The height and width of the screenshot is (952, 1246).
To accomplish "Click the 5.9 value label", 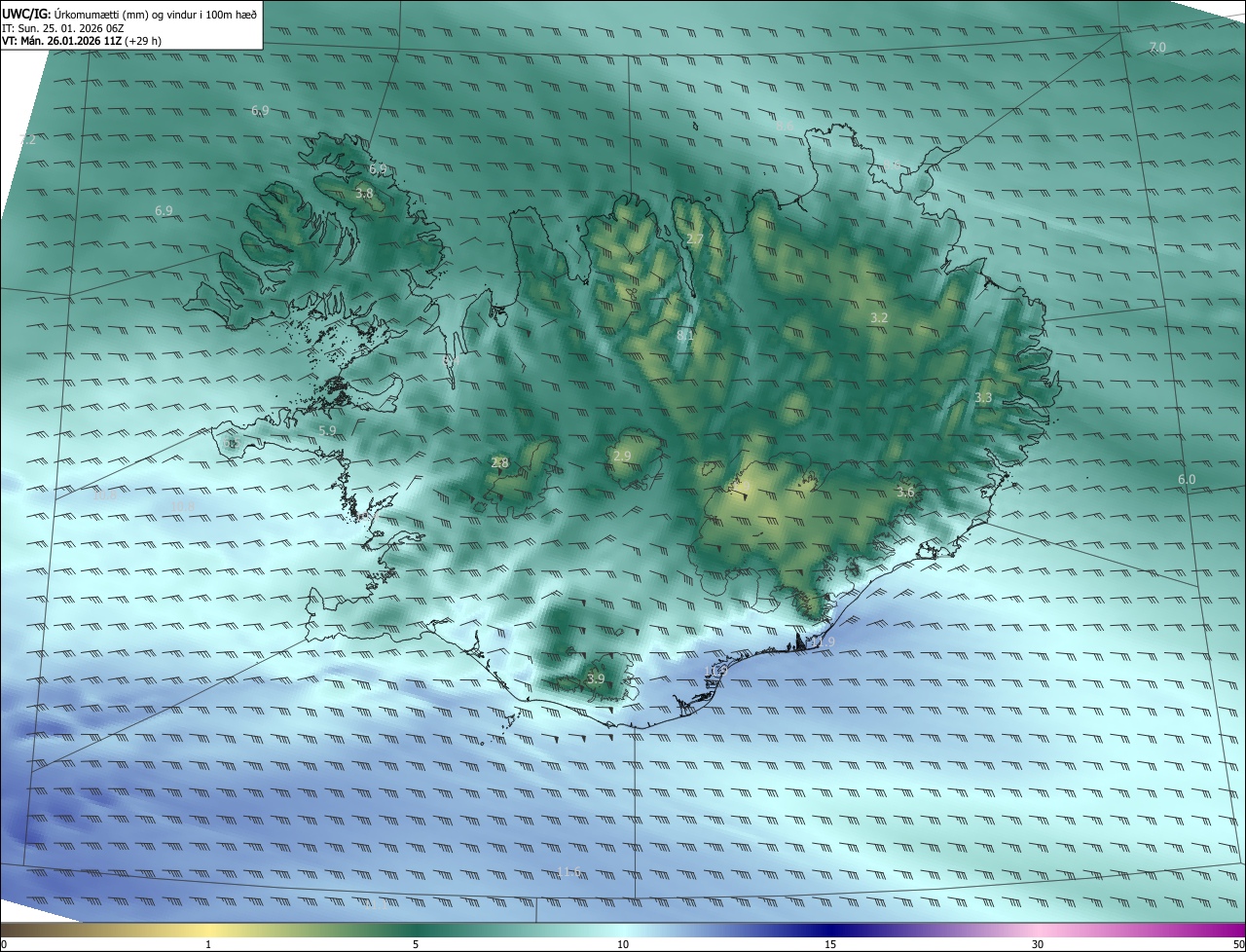I will click(x=327, y=430).
